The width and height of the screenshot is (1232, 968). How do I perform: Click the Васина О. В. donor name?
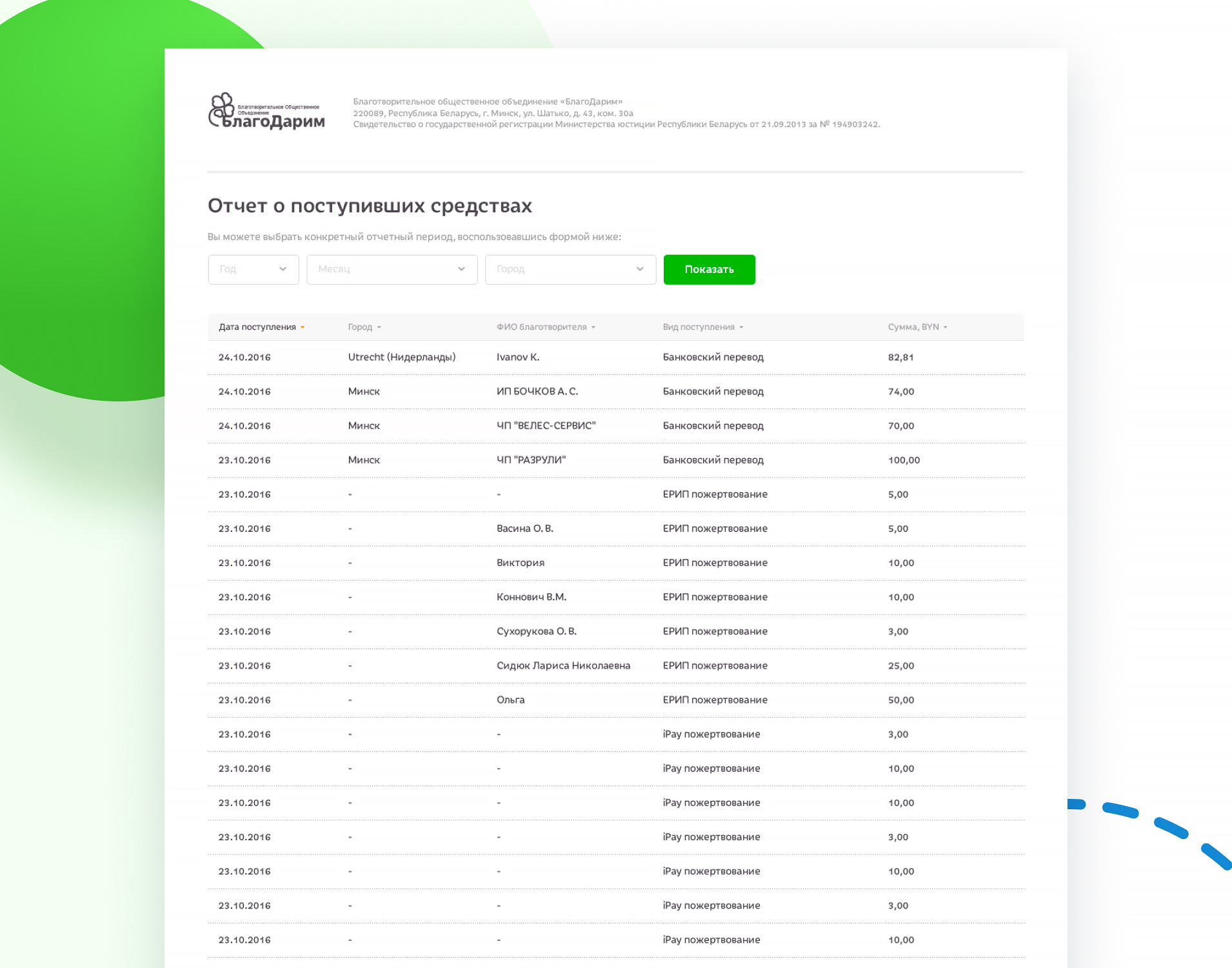point(524,529)
